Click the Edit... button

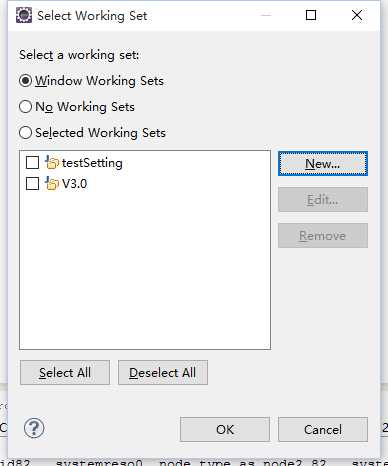click(323, 200)
